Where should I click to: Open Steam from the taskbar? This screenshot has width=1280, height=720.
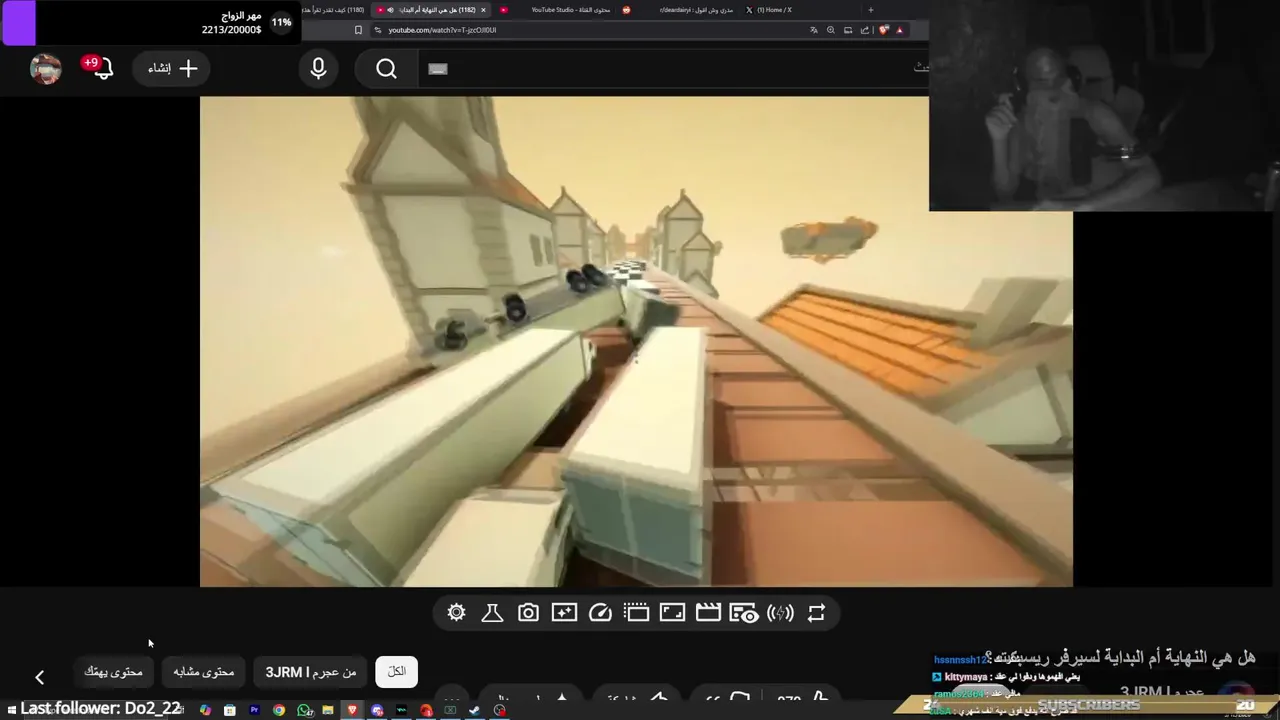475,710
